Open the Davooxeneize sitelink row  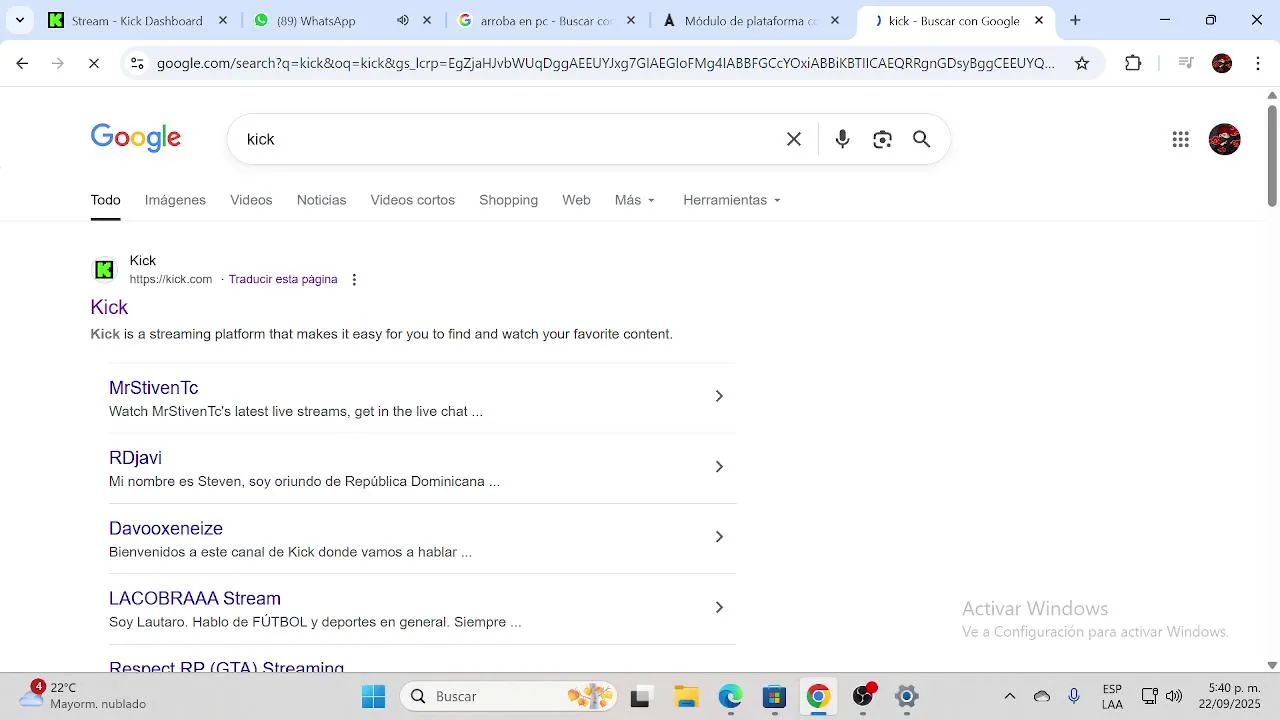pyautogui.click(x=422, y=539)
